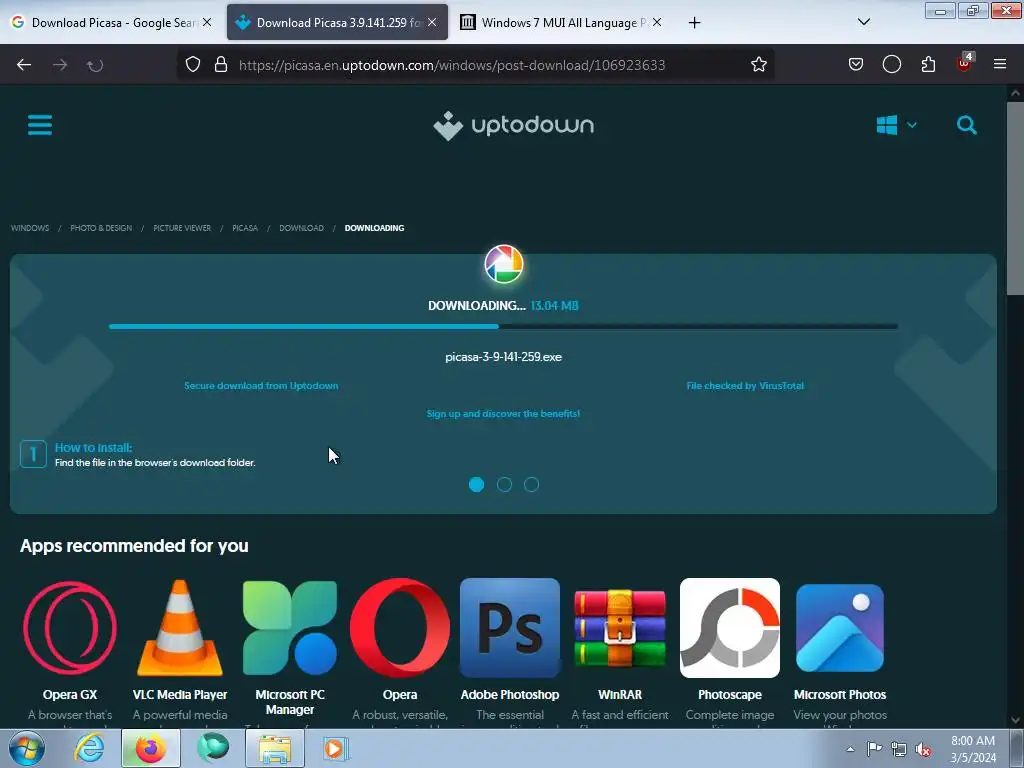
Task: Open the Windows Start menu
Action: [26, 748]
